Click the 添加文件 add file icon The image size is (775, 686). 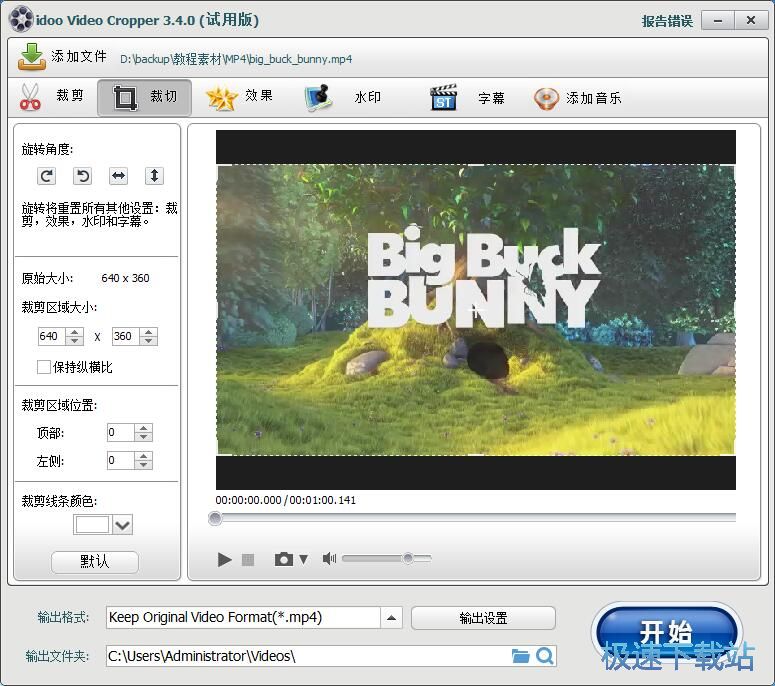[32, 56]
